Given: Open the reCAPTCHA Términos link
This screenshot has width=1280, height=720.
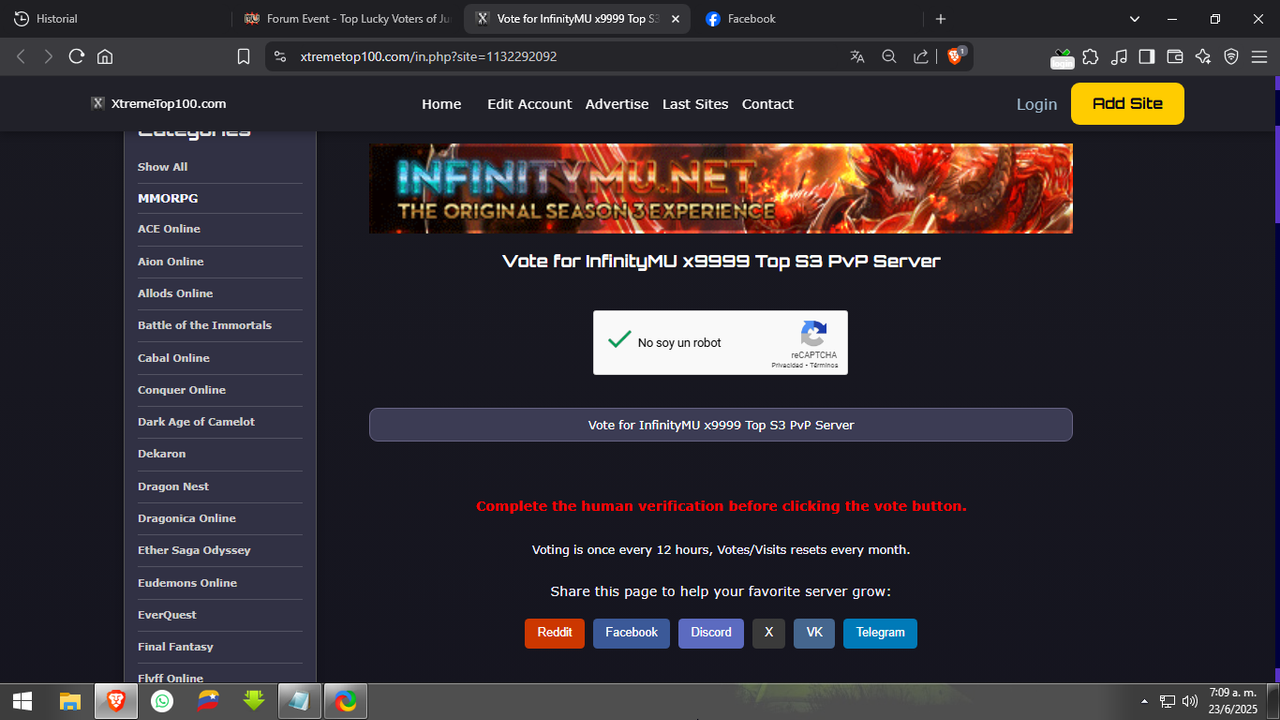Looking at the screenshot, I should coord(824,365).
